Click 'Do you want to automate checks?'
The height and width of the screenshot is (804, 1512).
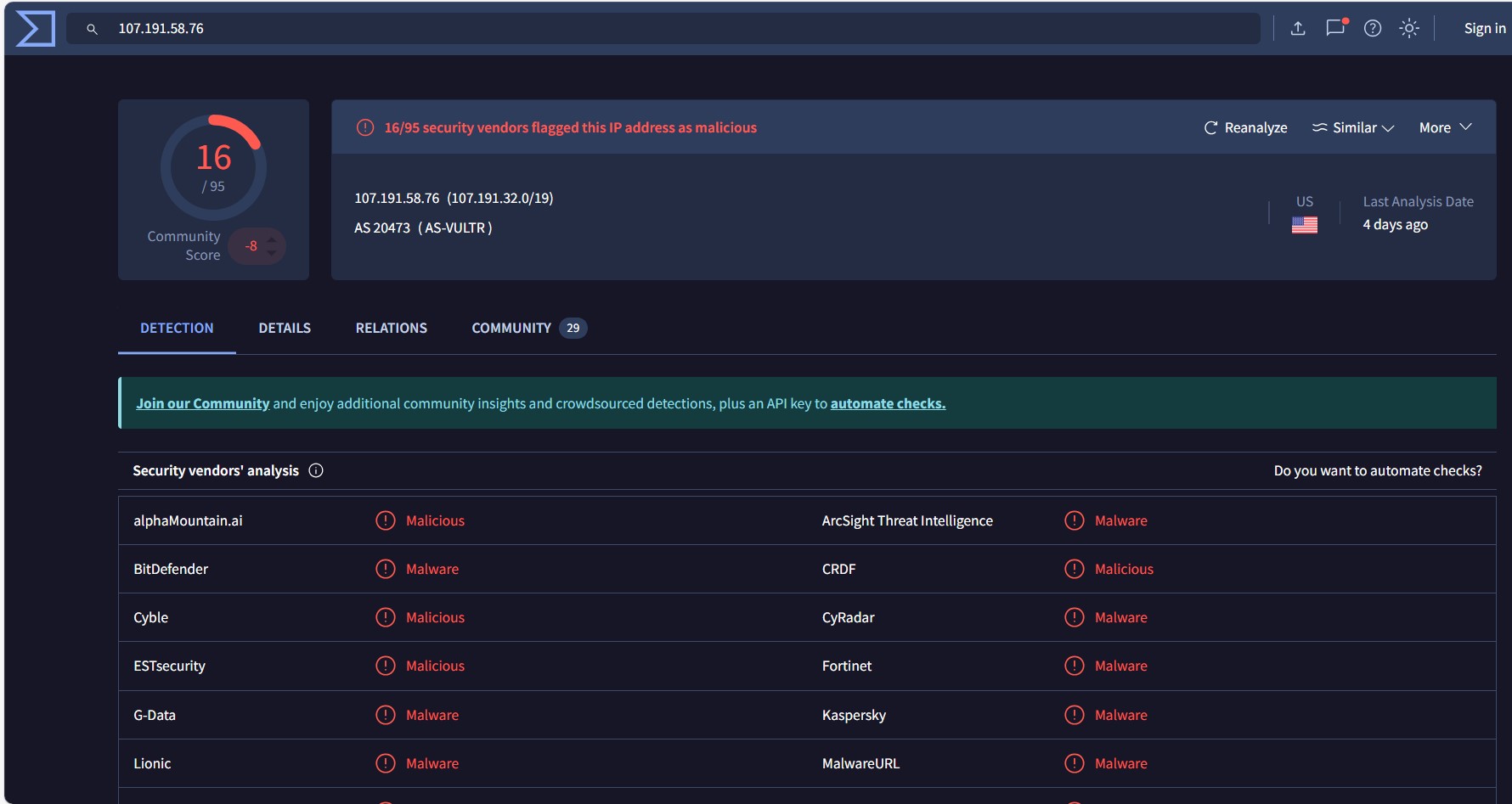coord(1378,470)
